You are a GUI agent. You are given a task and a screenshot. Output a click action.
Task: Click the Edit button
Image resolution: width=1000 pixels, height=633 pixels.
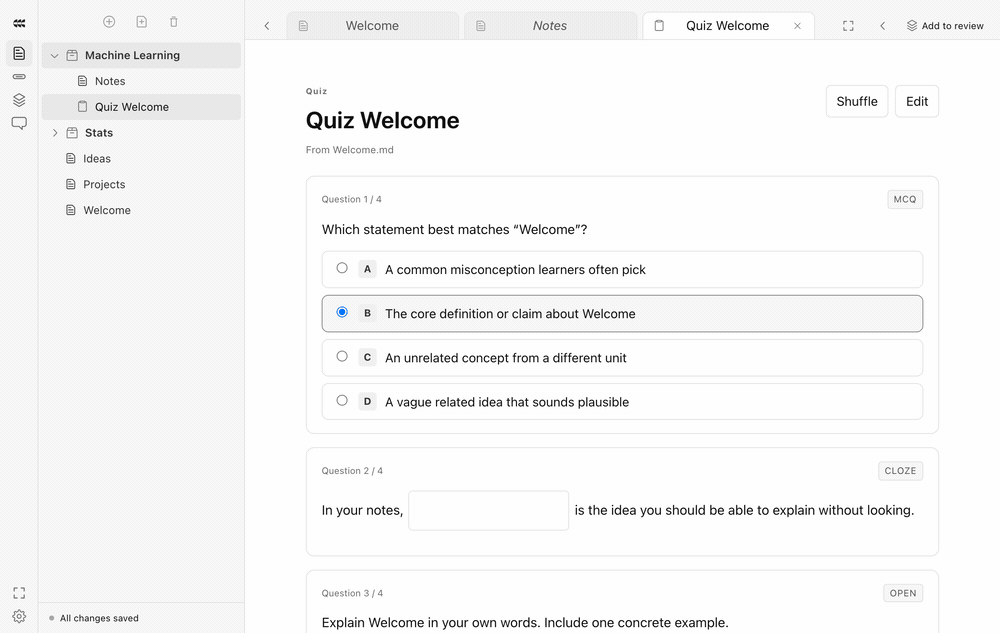pyautogui.click(x=916, y=101)
